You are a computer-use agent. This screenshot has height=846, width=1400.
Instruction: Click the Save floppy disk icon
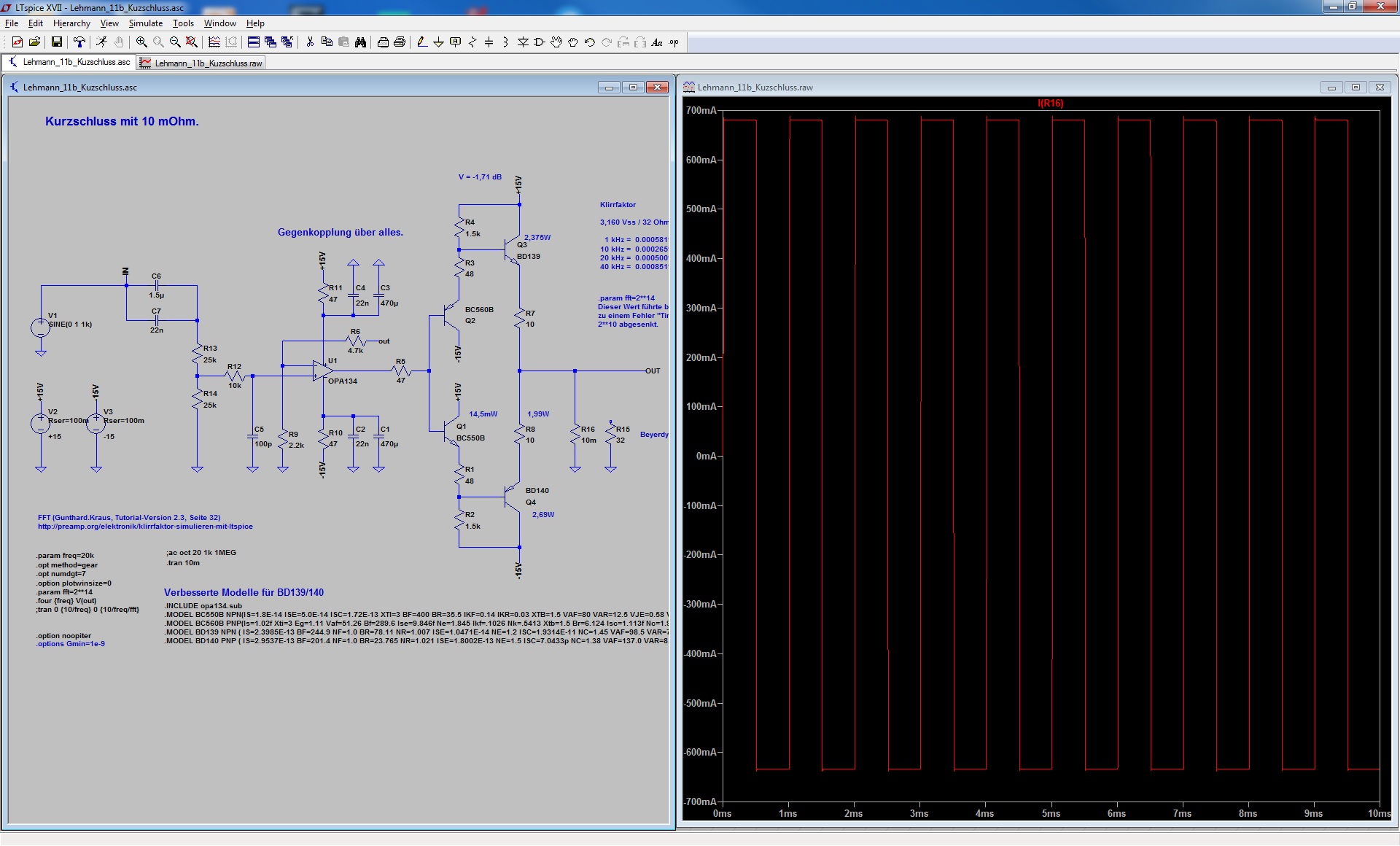click(56, 42)
